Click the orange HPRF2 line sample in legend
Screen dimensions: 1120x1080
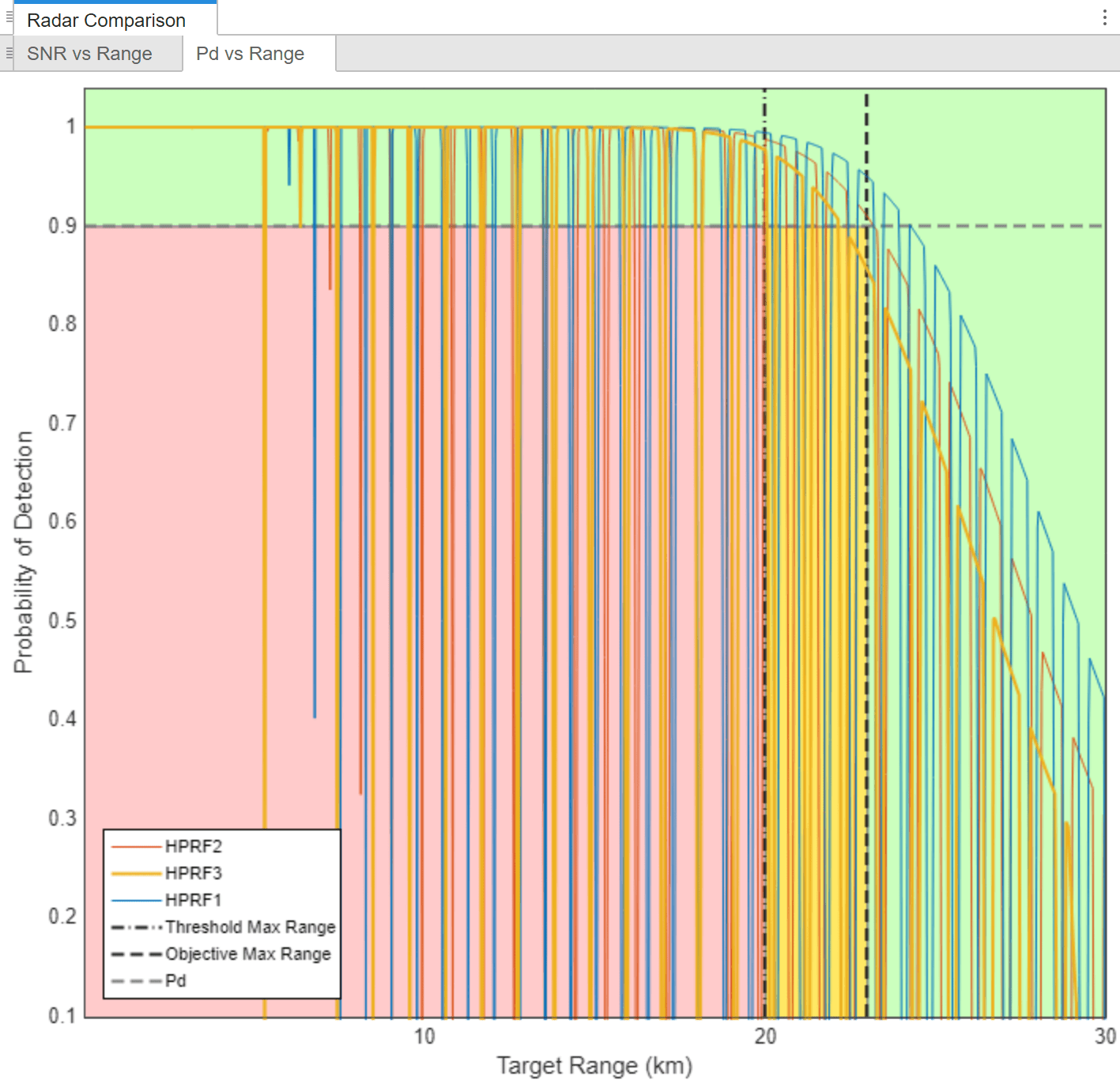click(136, 846)
